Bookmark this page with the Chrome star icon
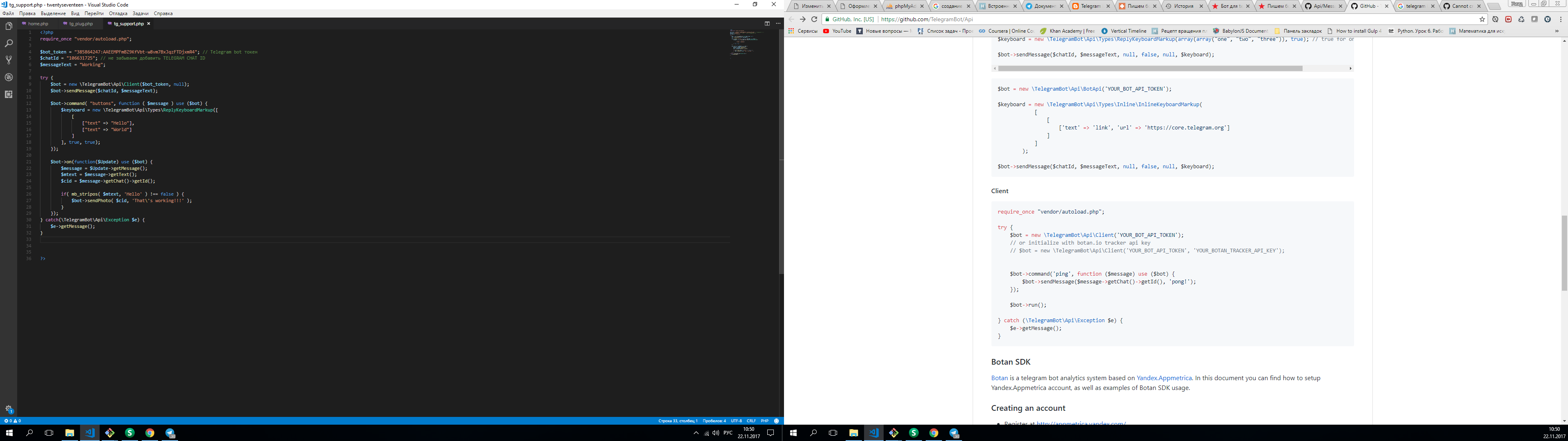This screenshot has width=1568, height=441. [x=1482, y=20]
